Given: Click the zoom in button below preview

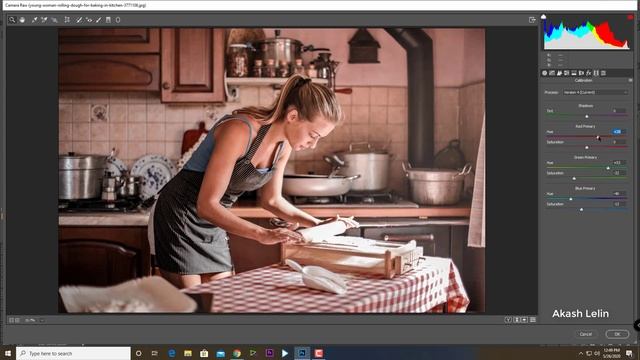Looking at the screenshot, I should click(17, 320).
